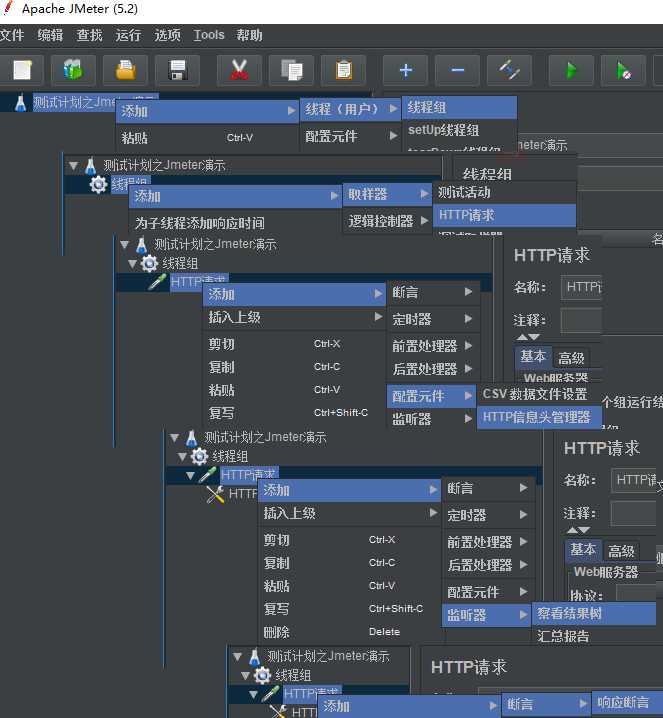This screenshot has width=663, height=718.
Task: Save the test plan with floppy icon
Action: click(178, 71)
